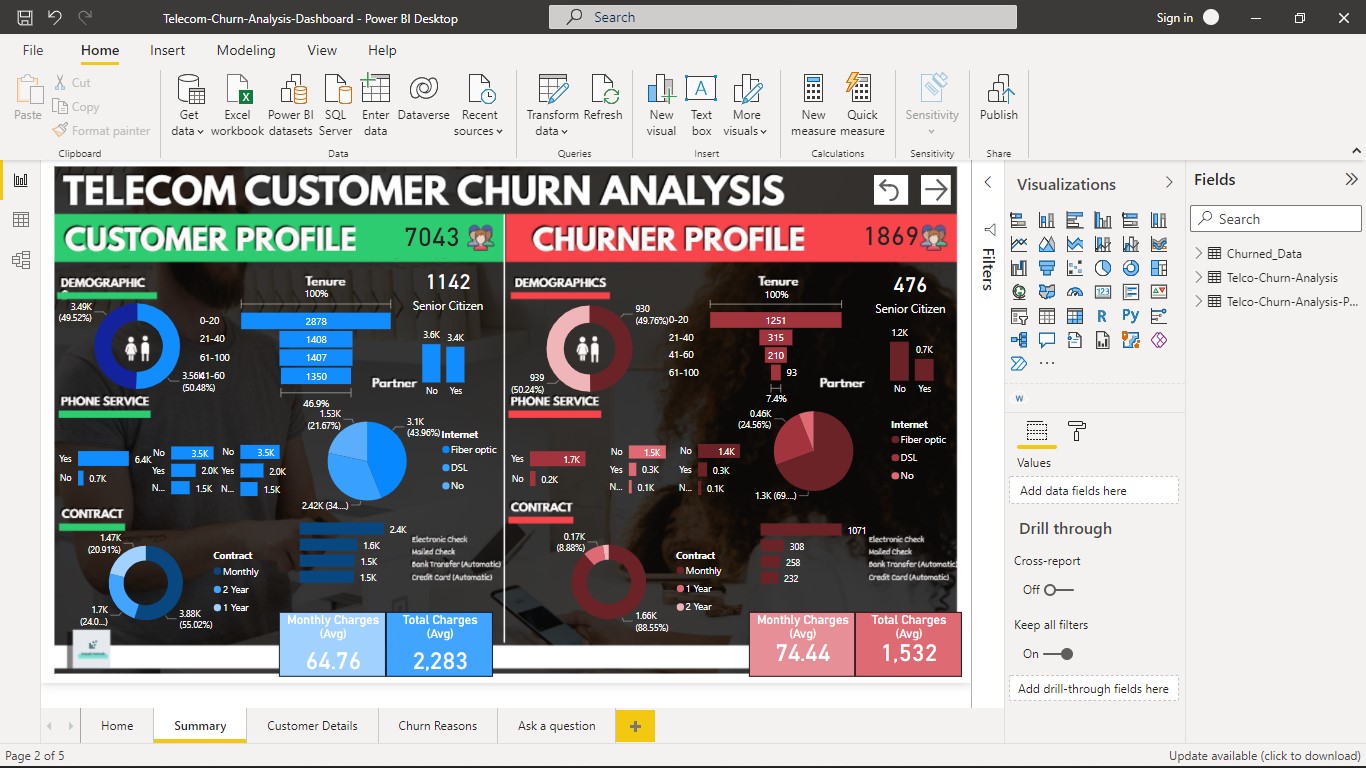Image resolution: width=1366 pixels, height=768 pixels.
Task: Select the slicer visual icon
Action: click(x=1019, y=316)
